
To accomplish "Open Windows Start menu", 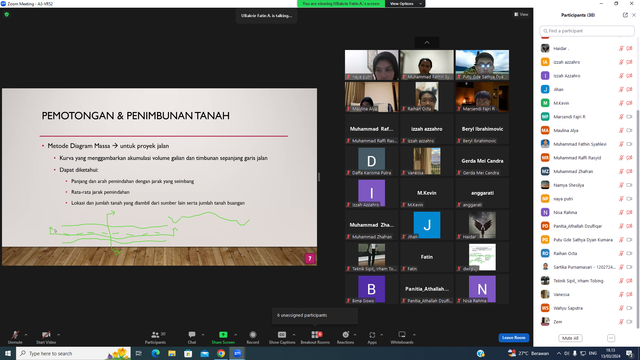I will [8, 353].
